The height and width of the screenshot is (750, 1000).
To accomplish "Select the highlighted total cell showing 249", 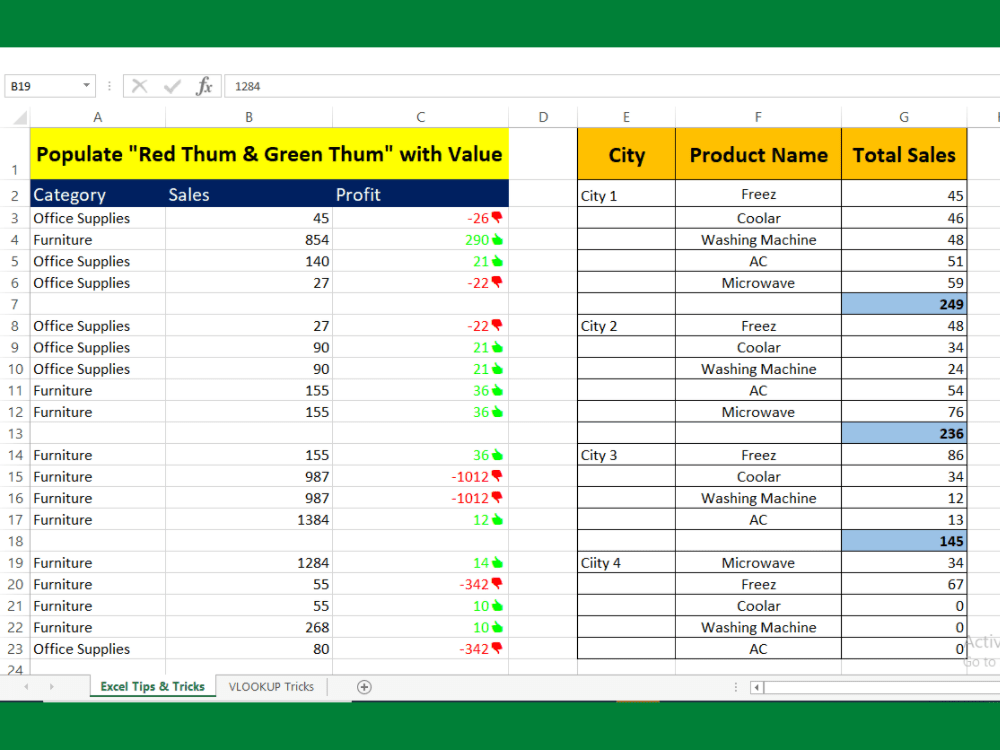I will pos(903,304).
